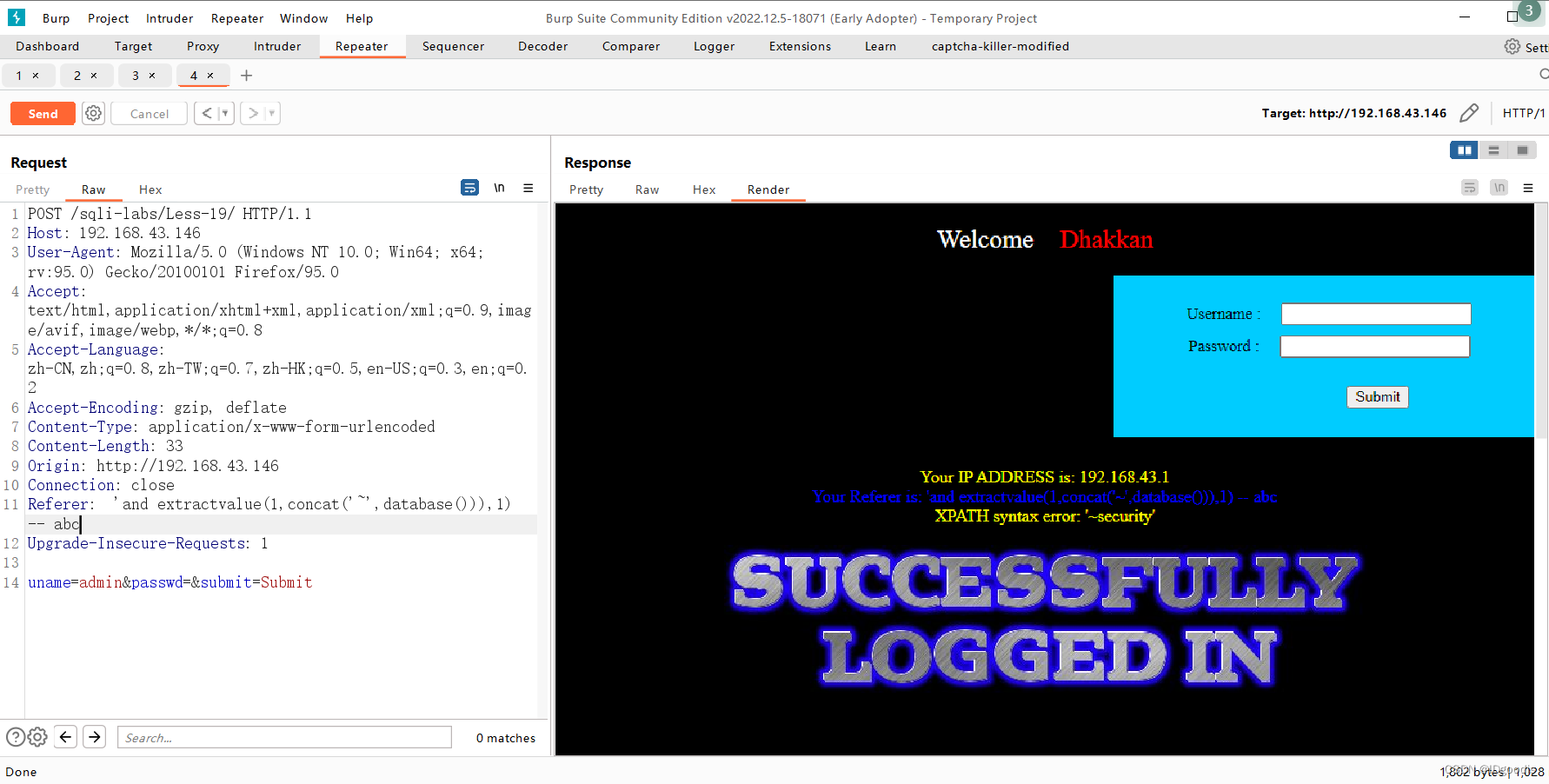Open next-request history dropdown arrow

tap(272, 113)
